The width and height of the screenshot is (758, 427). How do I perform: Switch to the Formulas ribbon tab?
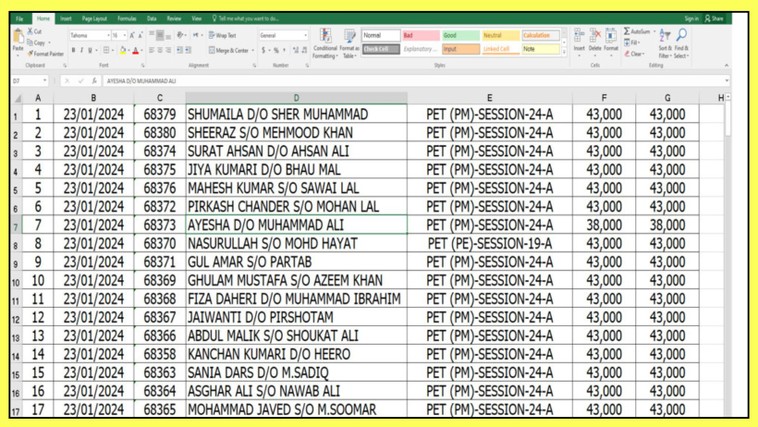tap(127, 18)
